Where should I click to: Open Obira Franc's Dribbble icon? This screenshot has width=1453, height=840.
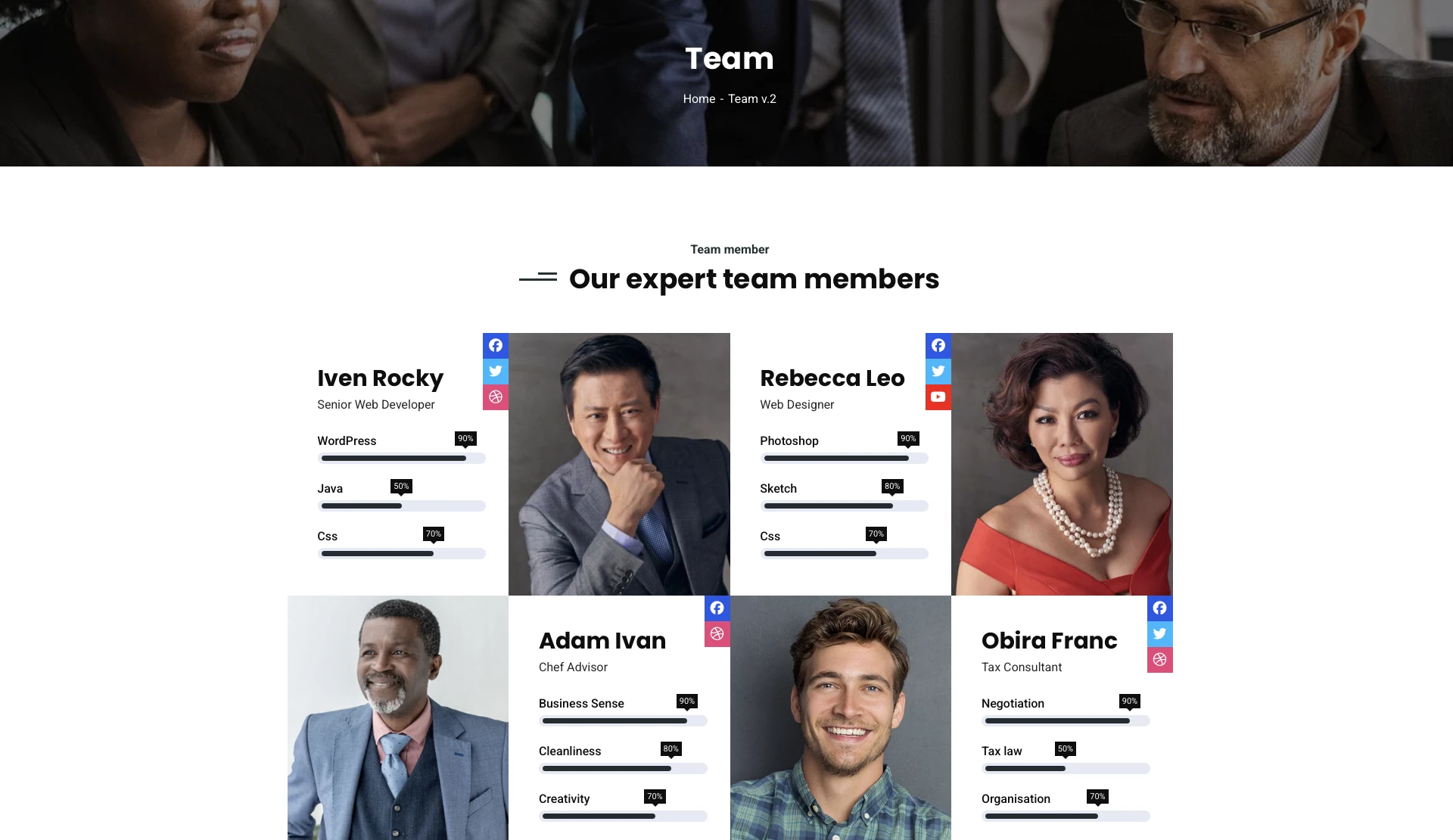1160,660
